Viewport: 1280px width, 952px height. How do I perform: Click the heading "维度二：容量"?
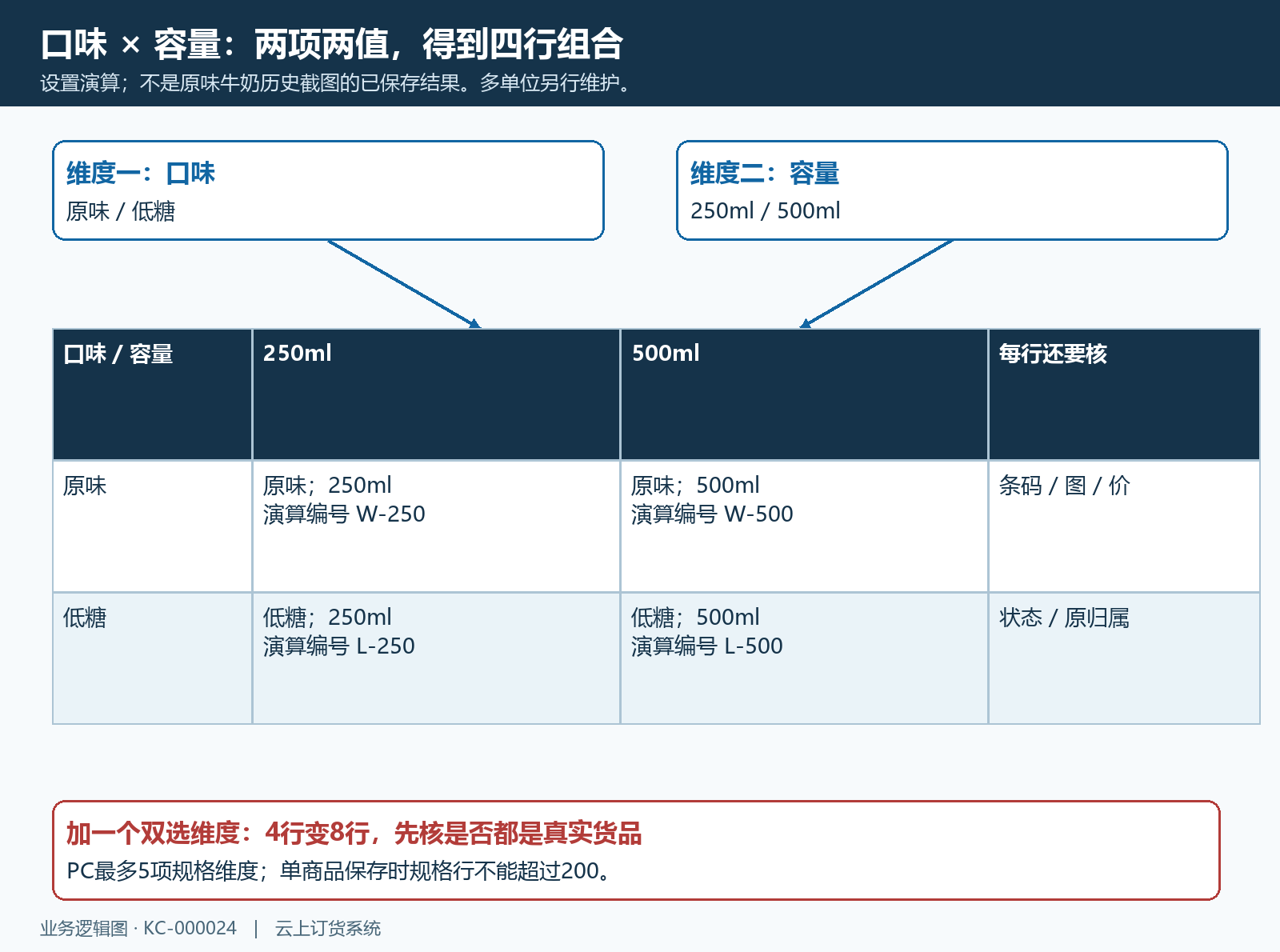tap(765, 173)
